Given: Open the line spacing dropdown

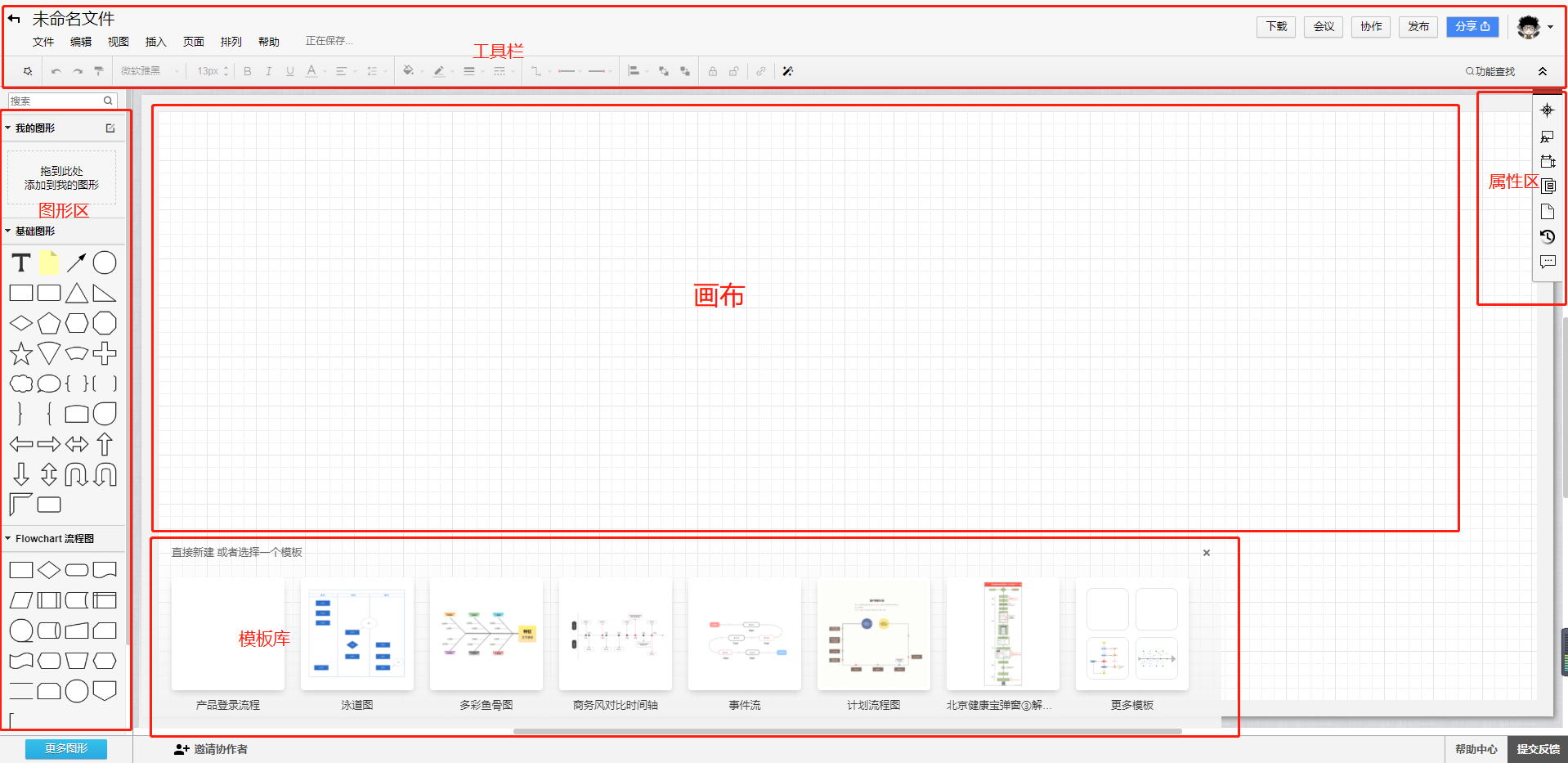Looking at the screenshot, I should point(376,71).
